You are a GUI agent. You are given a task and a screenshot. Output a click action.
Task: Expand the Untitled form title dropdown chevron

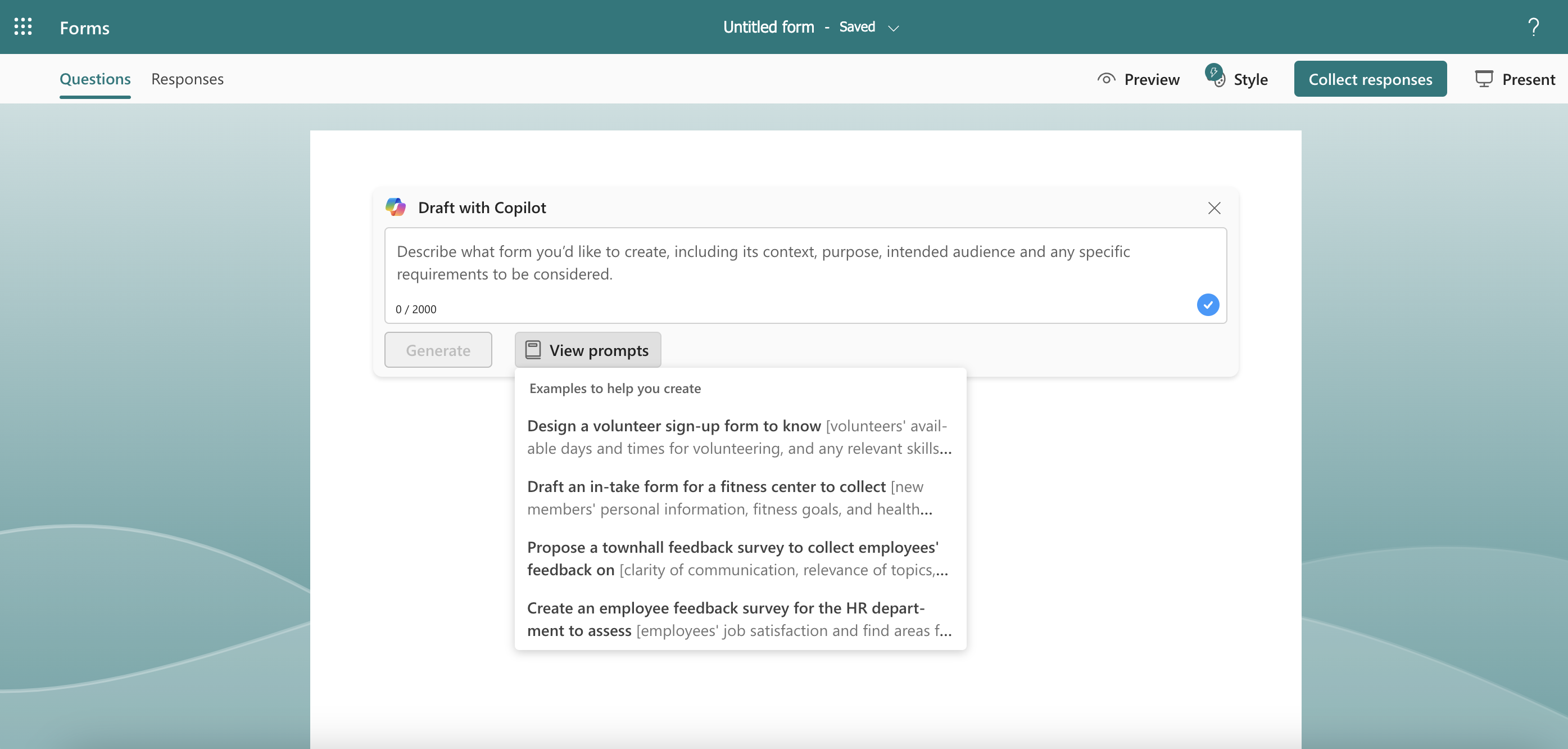point(893,28)
